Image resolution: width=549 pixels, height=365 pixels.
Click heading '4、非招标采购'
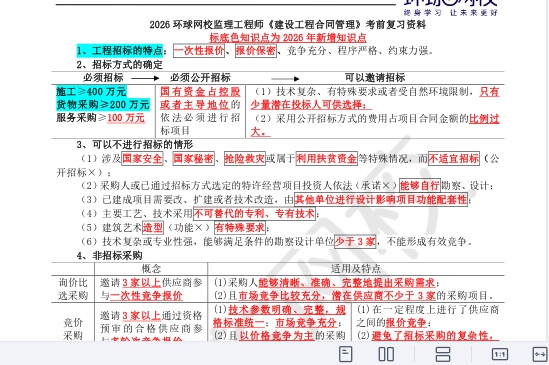[x=110, y=255]
